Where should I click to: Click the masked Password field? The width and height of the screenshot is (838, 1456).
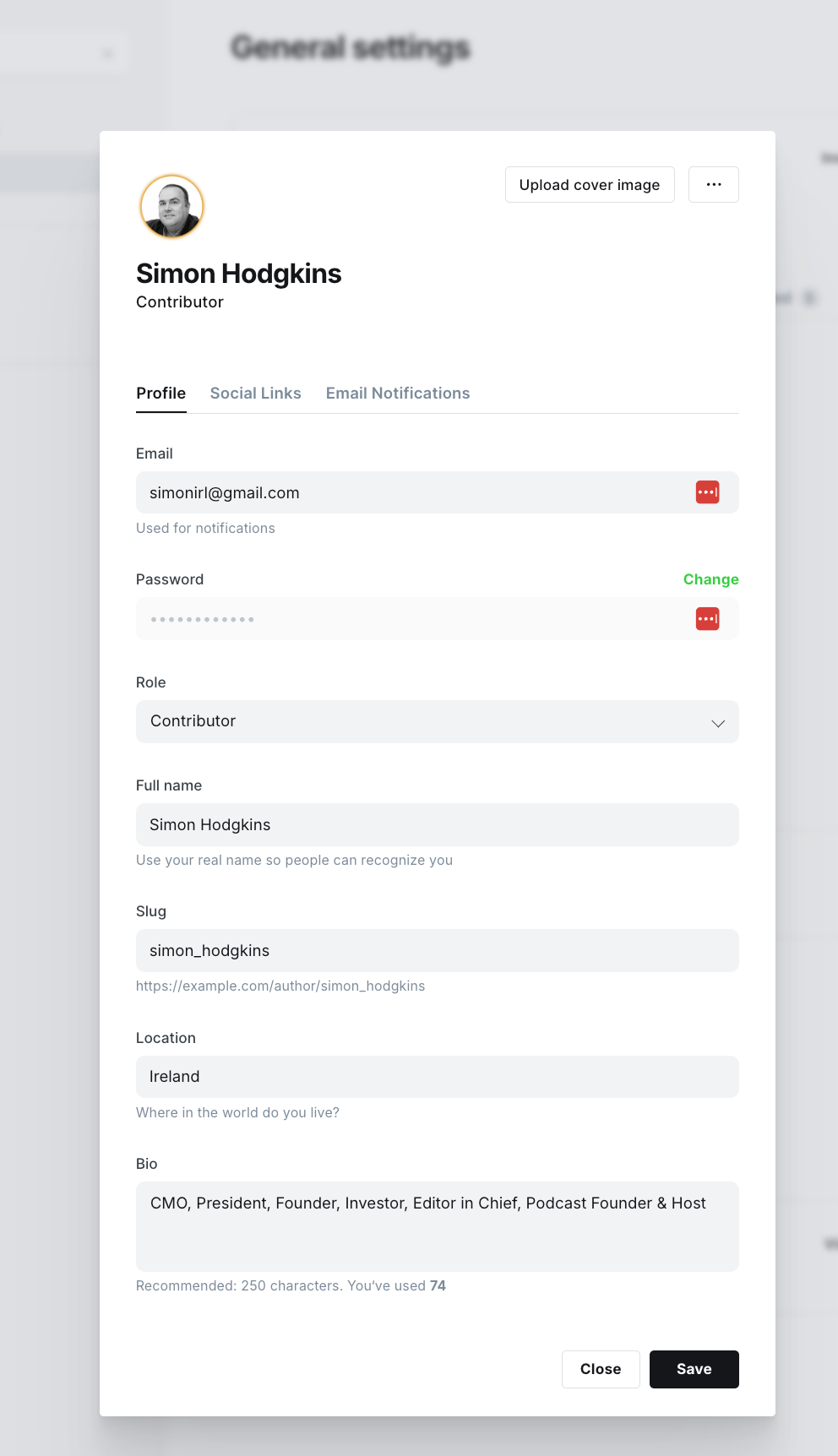click(x=438, y=619)
